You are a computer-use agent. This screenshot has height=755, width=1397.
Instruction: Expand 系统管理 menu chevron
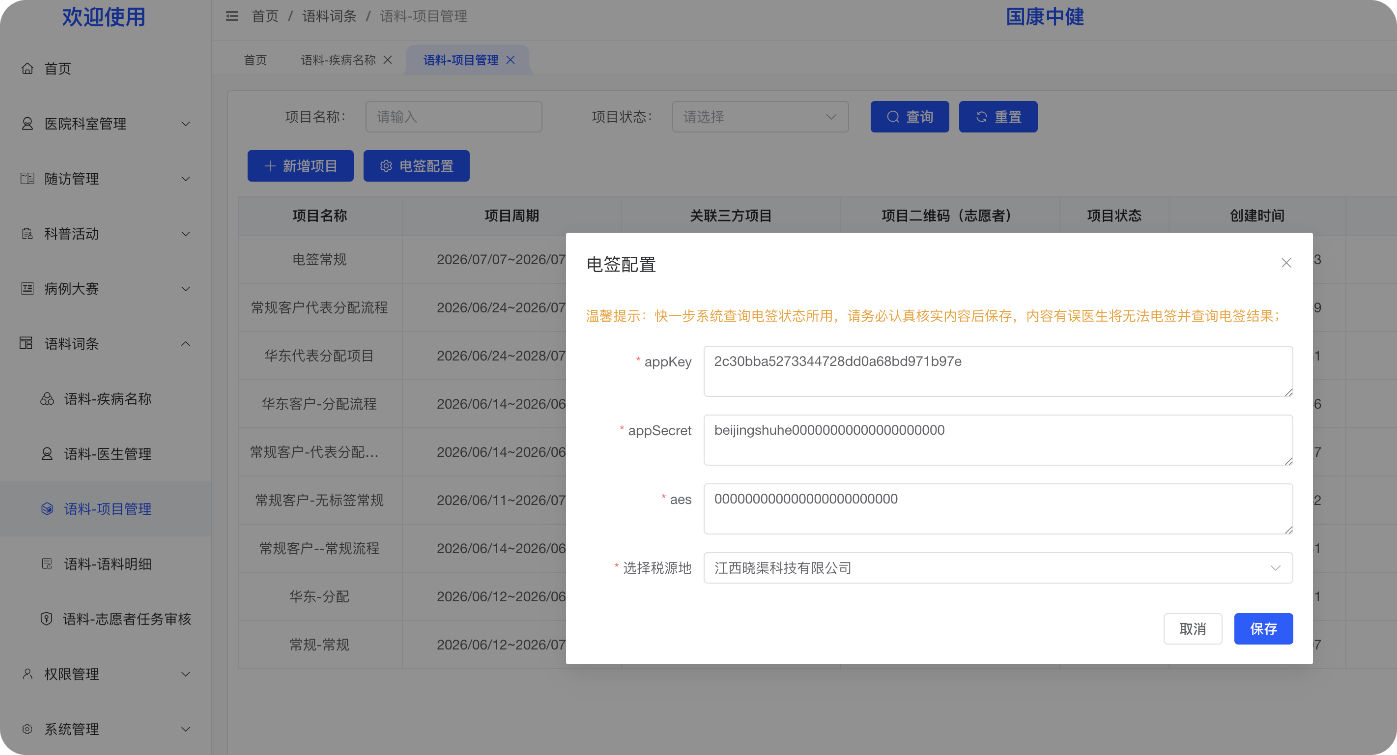(185, 729)
